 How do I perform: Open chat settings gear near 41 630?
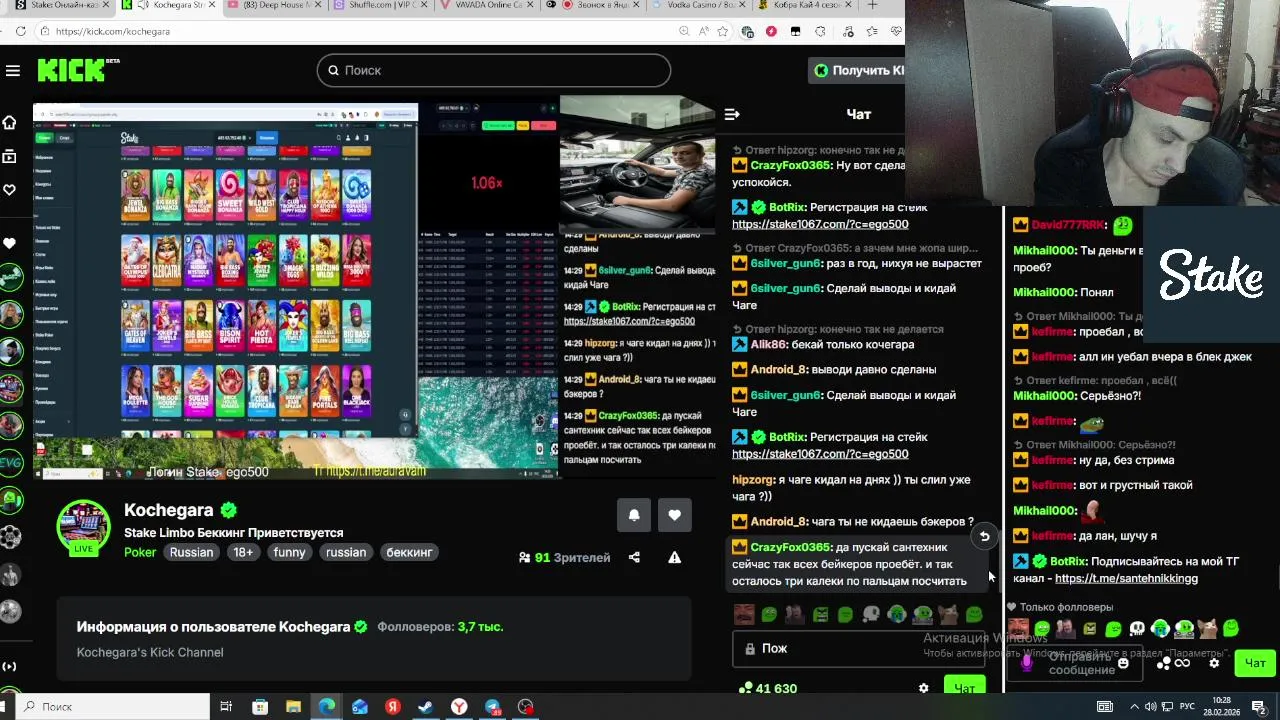click(x=924, y=688)
